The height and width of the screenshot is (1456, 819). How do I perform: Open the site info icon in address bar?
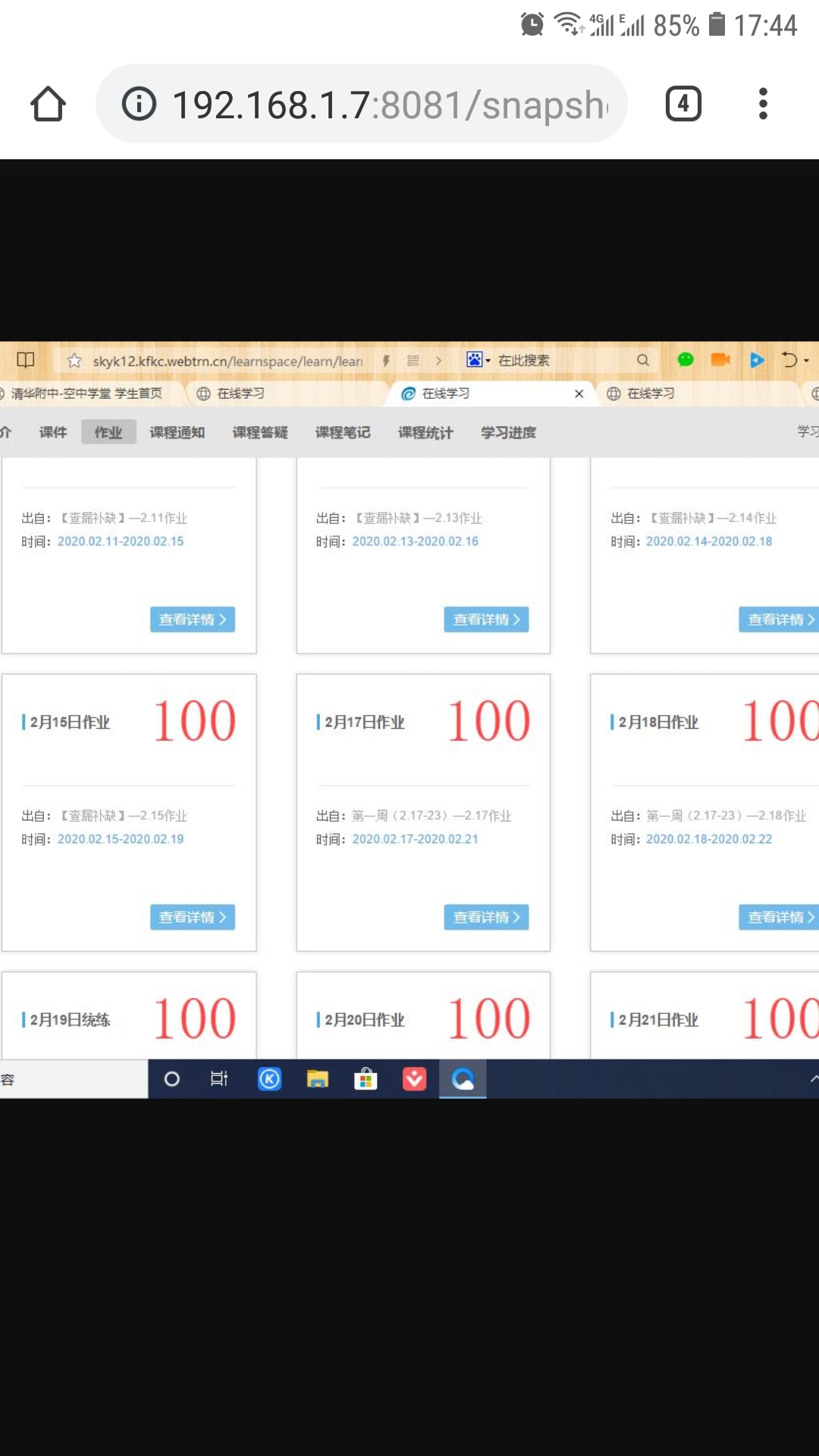coord(139,104)
